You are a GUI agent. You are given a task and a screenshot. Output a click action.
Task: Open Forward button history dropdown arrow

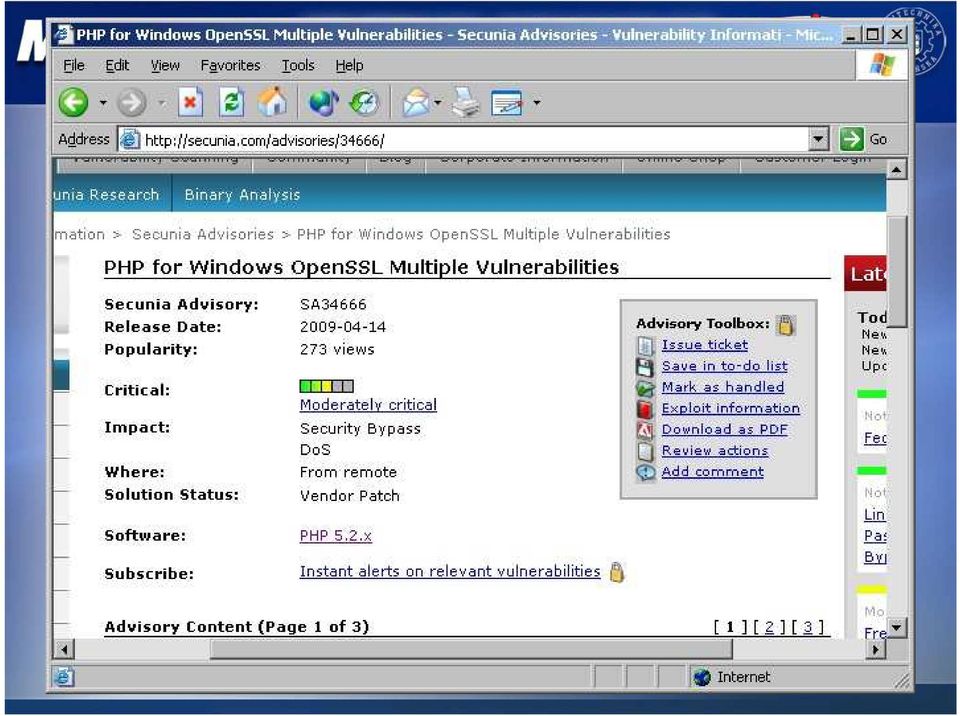tap(162, 103)
